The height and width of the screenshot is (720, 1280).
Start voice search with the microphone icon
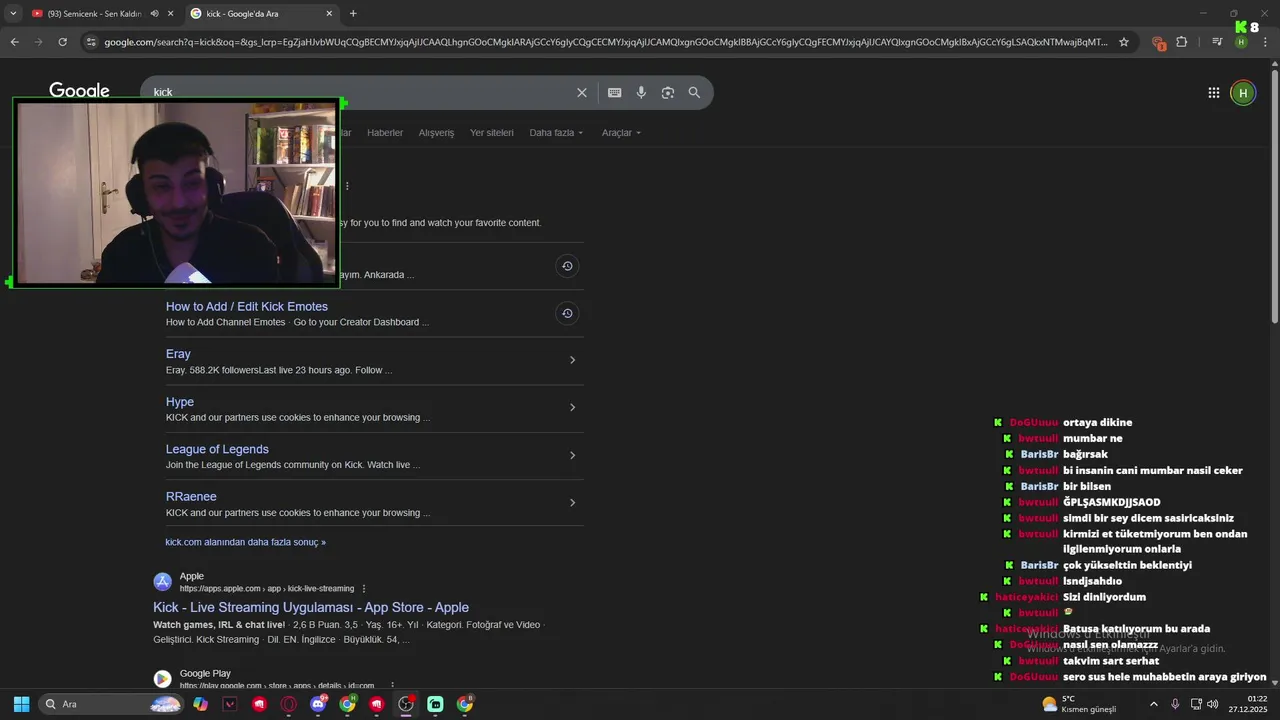pos(641,93)
